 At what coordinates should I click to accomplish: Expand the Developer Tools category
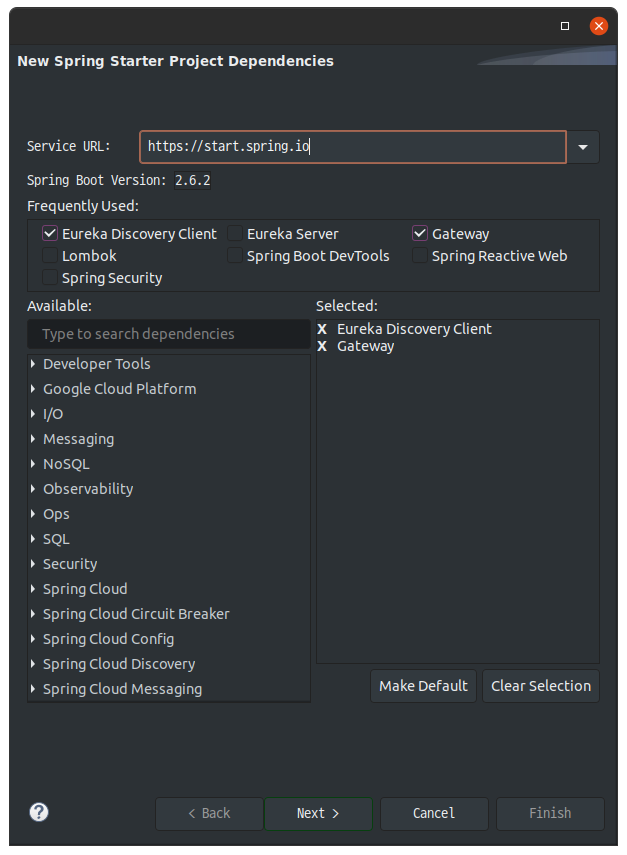pyautogui.click(x=33, y=364)
